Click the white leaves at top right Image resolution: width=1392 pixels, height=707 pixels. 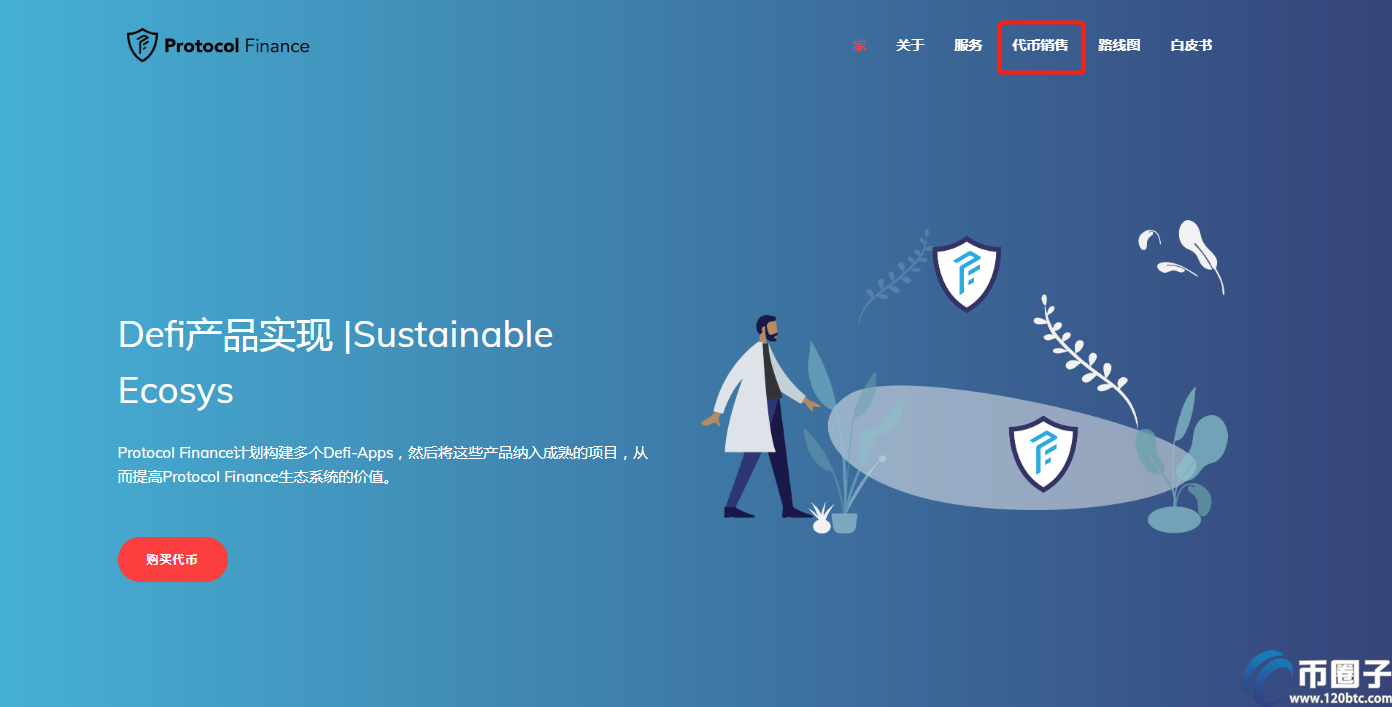tap(1188, 252)
